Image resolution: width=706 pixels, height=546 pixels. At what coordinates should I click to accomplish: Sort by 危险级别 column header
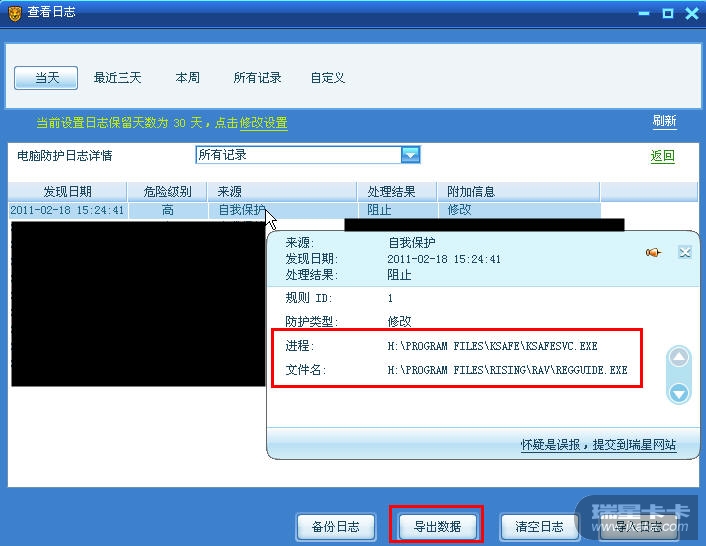pos(167,192)
